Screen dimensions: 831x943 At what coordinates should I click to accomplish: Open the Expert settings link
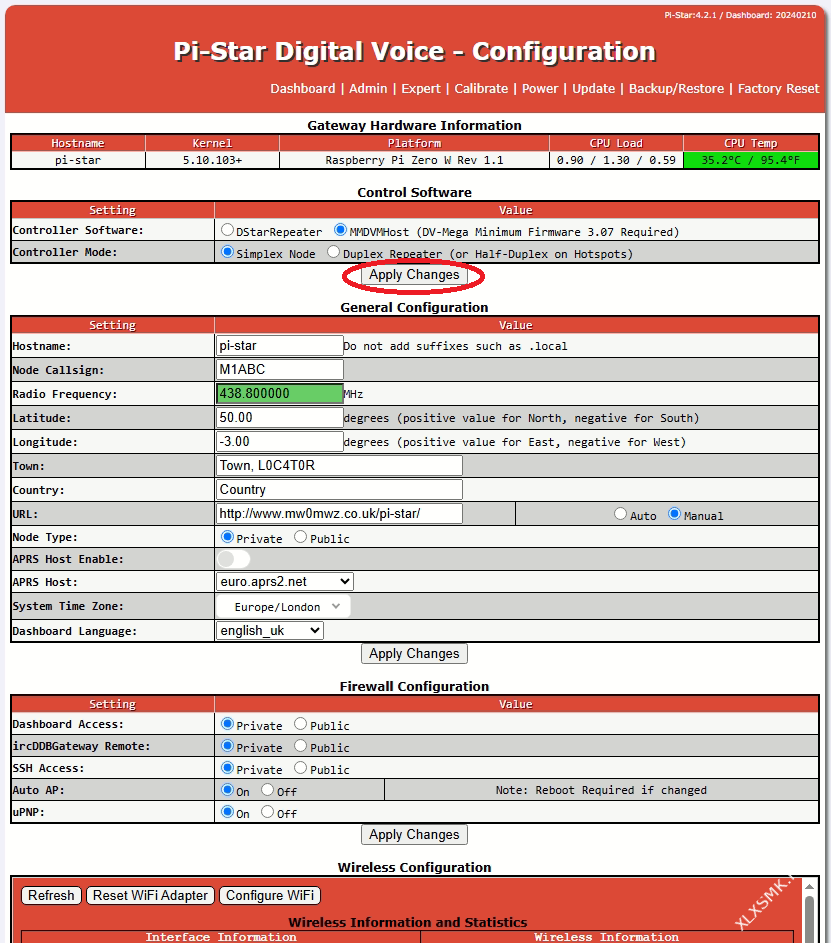click(x=421, y=88)
